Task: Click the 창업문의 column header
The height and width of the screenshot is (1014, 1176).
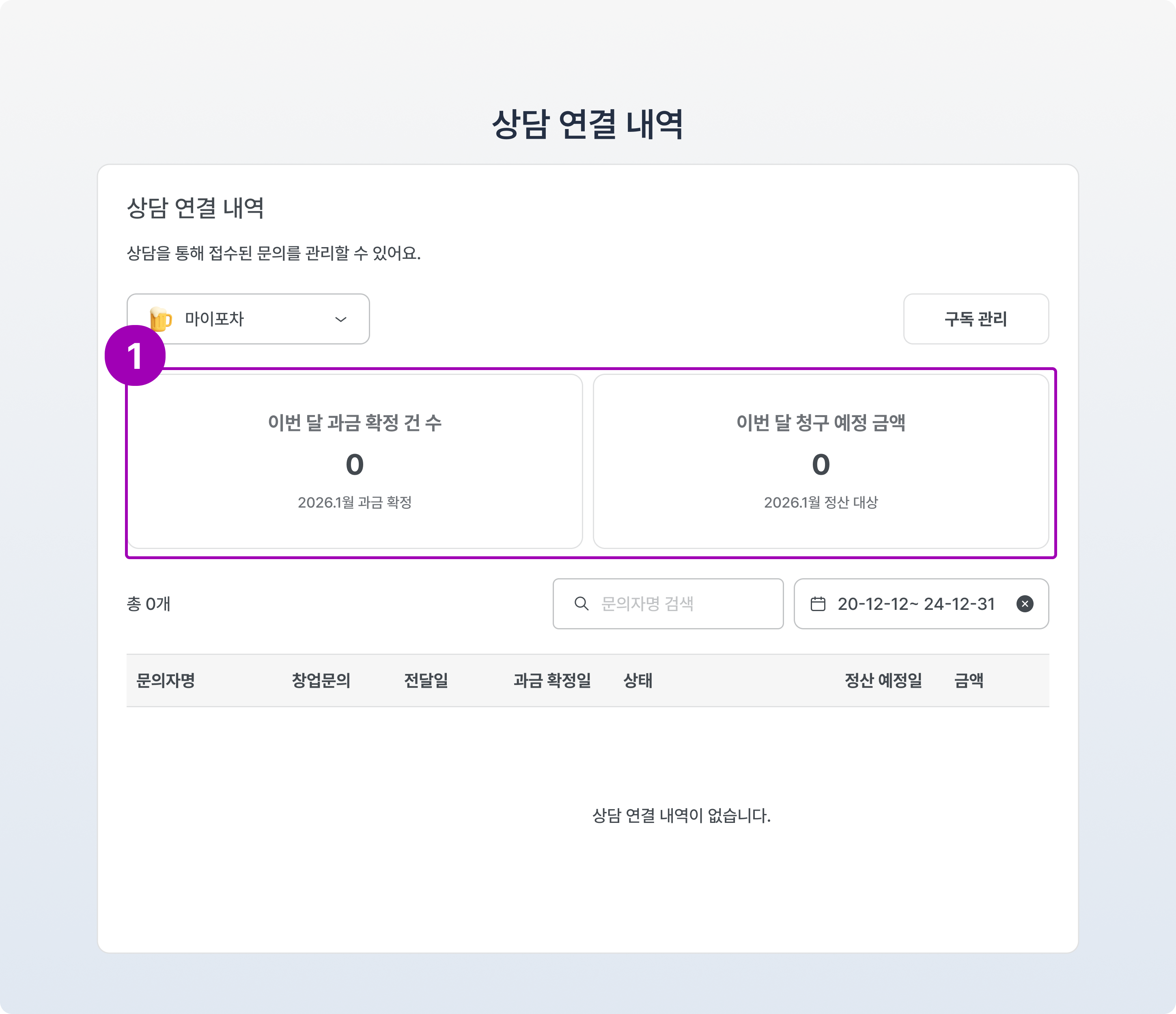Action: [x=321, y=680]
